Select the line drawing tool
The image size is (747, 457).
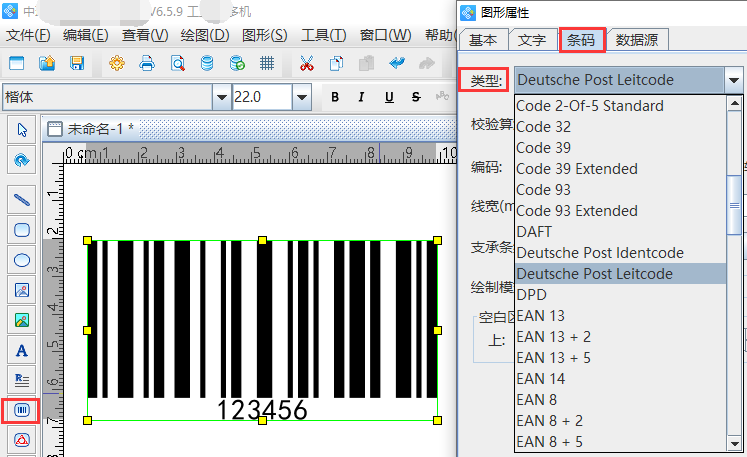pos(22,199)
